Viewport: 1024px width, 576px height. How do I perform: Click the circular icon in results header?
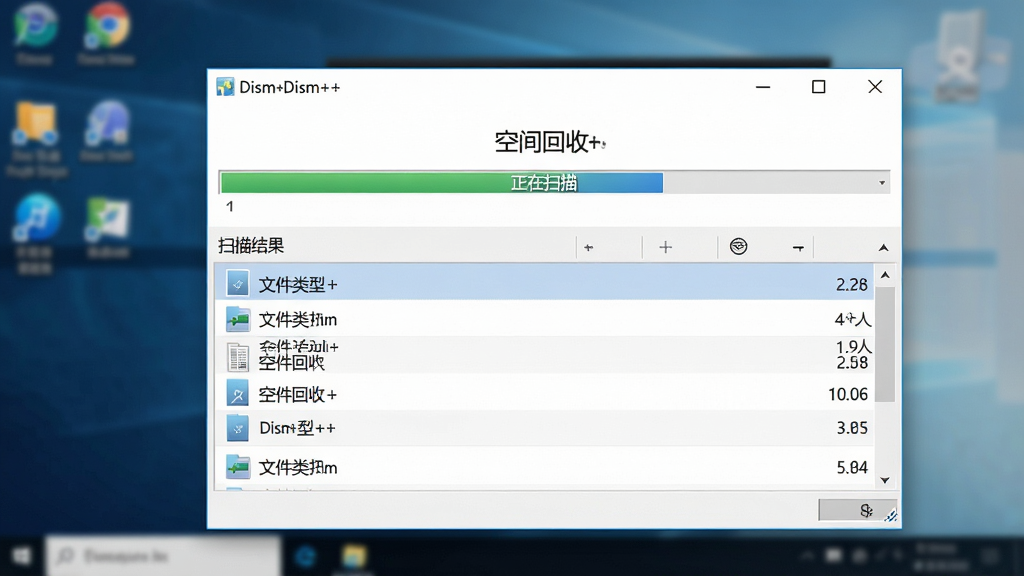pos(739,246)
